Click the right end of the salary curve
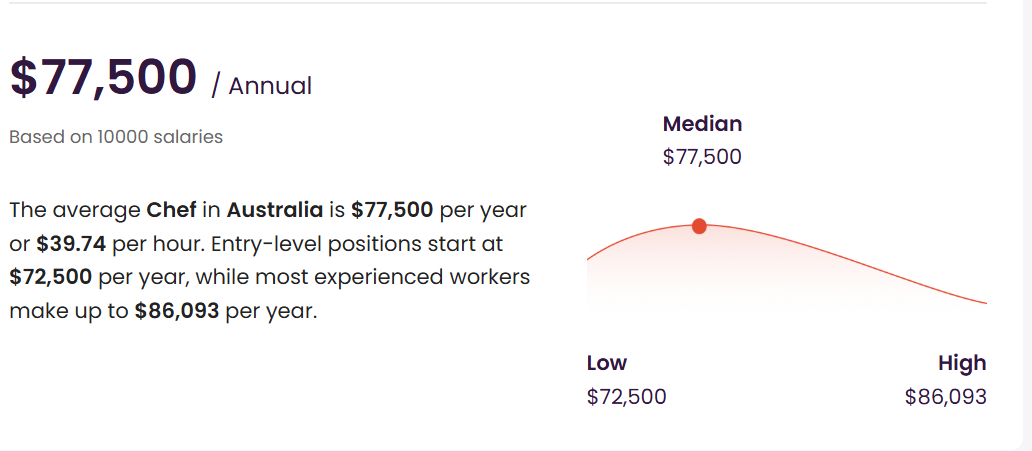Screen dimensions: 1032x451 [x=984, y=302]
